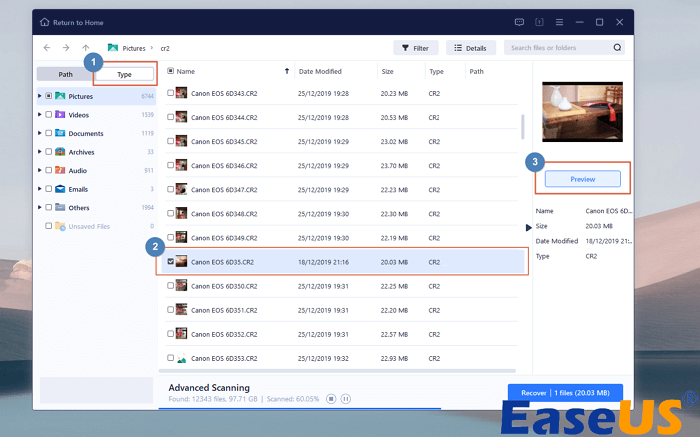The height and width of the screenshot is (437, 700).
Task: Navigate up one folder level
Action: [x=86, y=47]
